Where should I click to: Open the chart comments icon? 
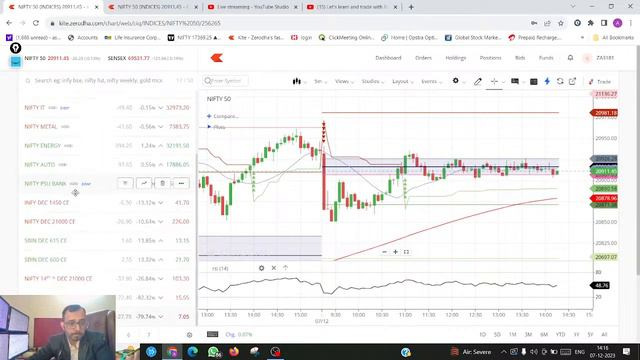(x=515, y=81)
